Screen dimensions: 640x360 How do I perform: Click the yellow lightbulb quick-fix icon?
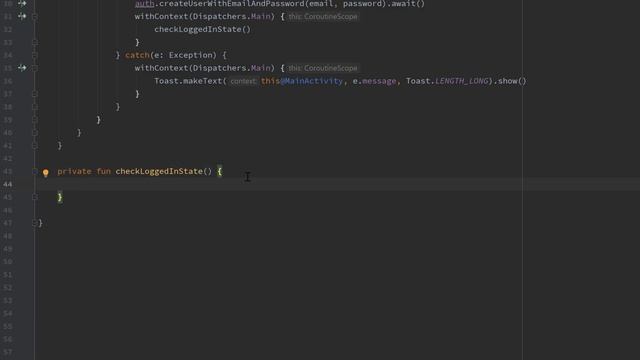click(46, 173)
